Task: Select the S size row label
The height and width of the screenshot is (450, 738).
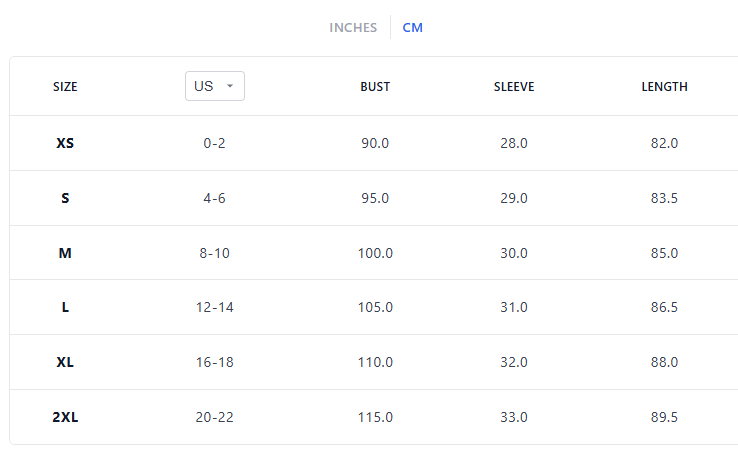Action: point(65,198)
